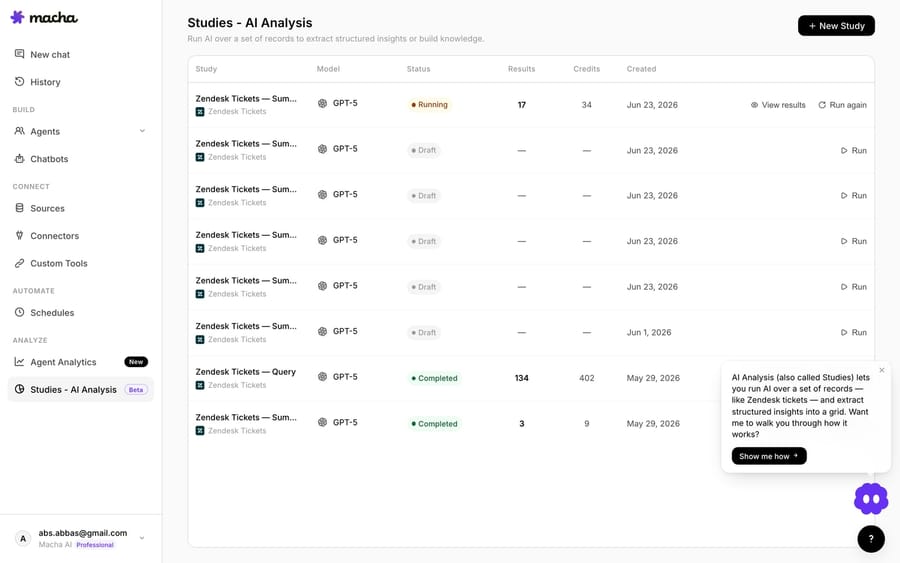Click the Custom Tools link icon
This screenshot has height=563, width=900.
[x=20, y=263]
